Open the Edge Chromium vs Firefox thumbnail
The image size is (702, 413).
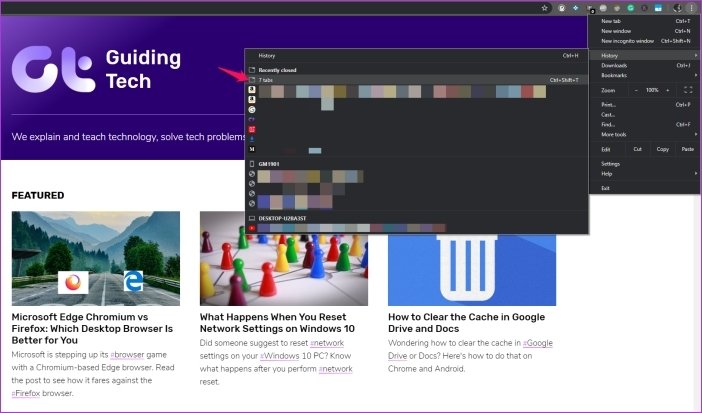(96, 257)
